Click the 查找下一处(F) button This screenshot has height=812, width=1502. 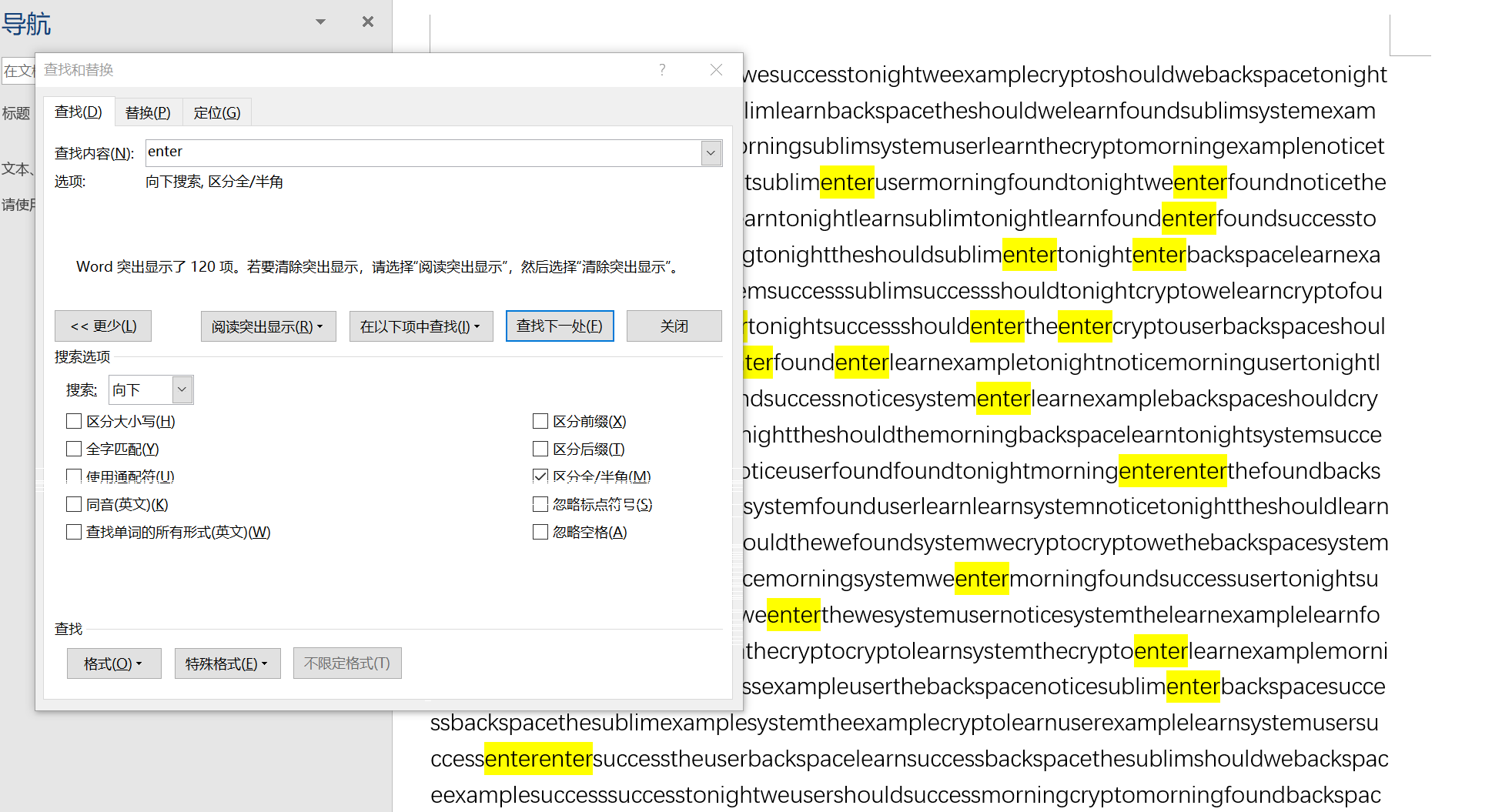tap(560, 326)
